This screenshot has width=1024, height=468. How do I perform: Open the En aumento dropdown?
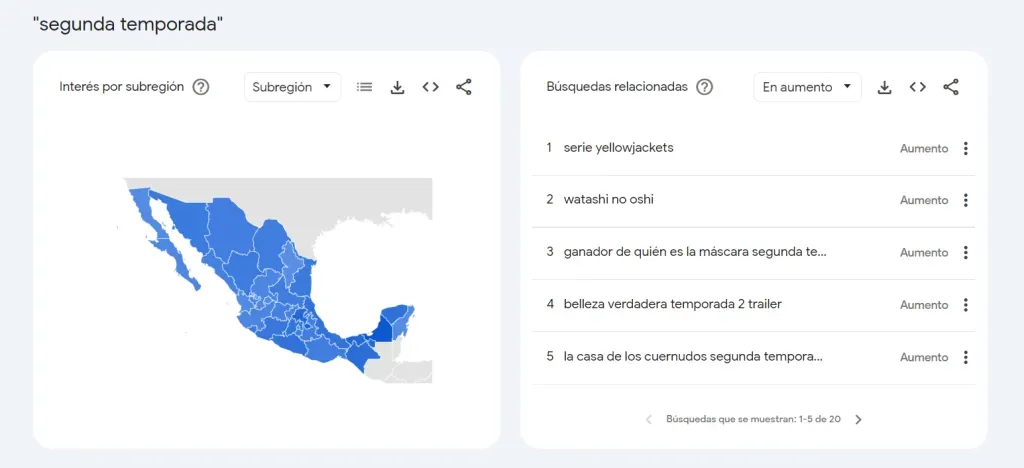[x=807, y=87]
